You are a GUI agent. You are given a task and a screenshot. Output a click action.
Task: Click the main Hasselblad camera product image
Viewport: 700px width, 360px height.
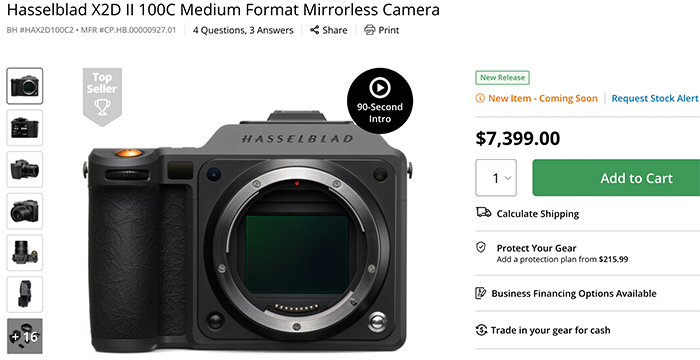tap(248, 232)
